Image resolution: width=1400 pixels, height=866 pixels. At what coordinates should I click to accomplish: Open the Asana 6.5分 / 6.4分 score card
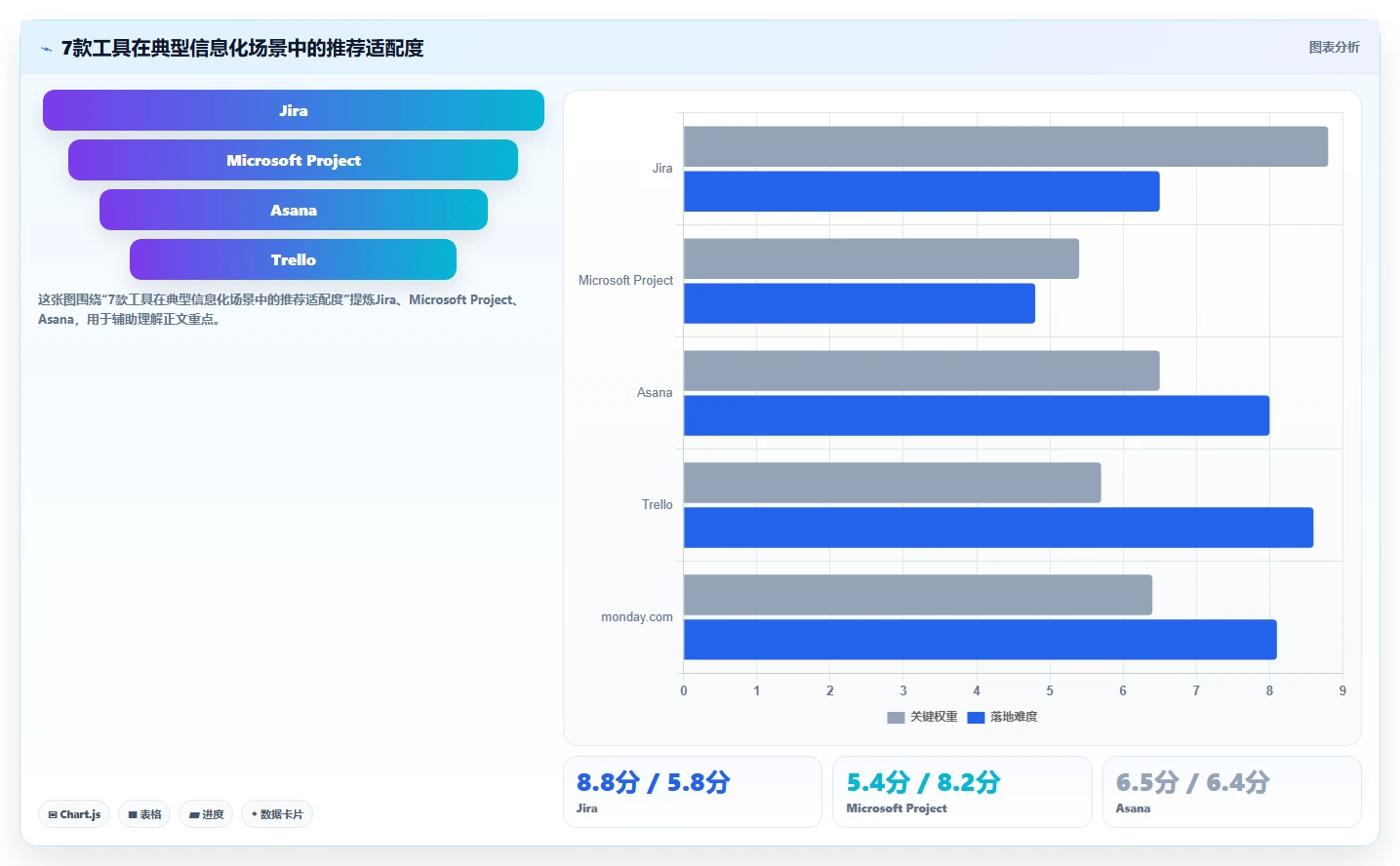tap(1231, 792)
